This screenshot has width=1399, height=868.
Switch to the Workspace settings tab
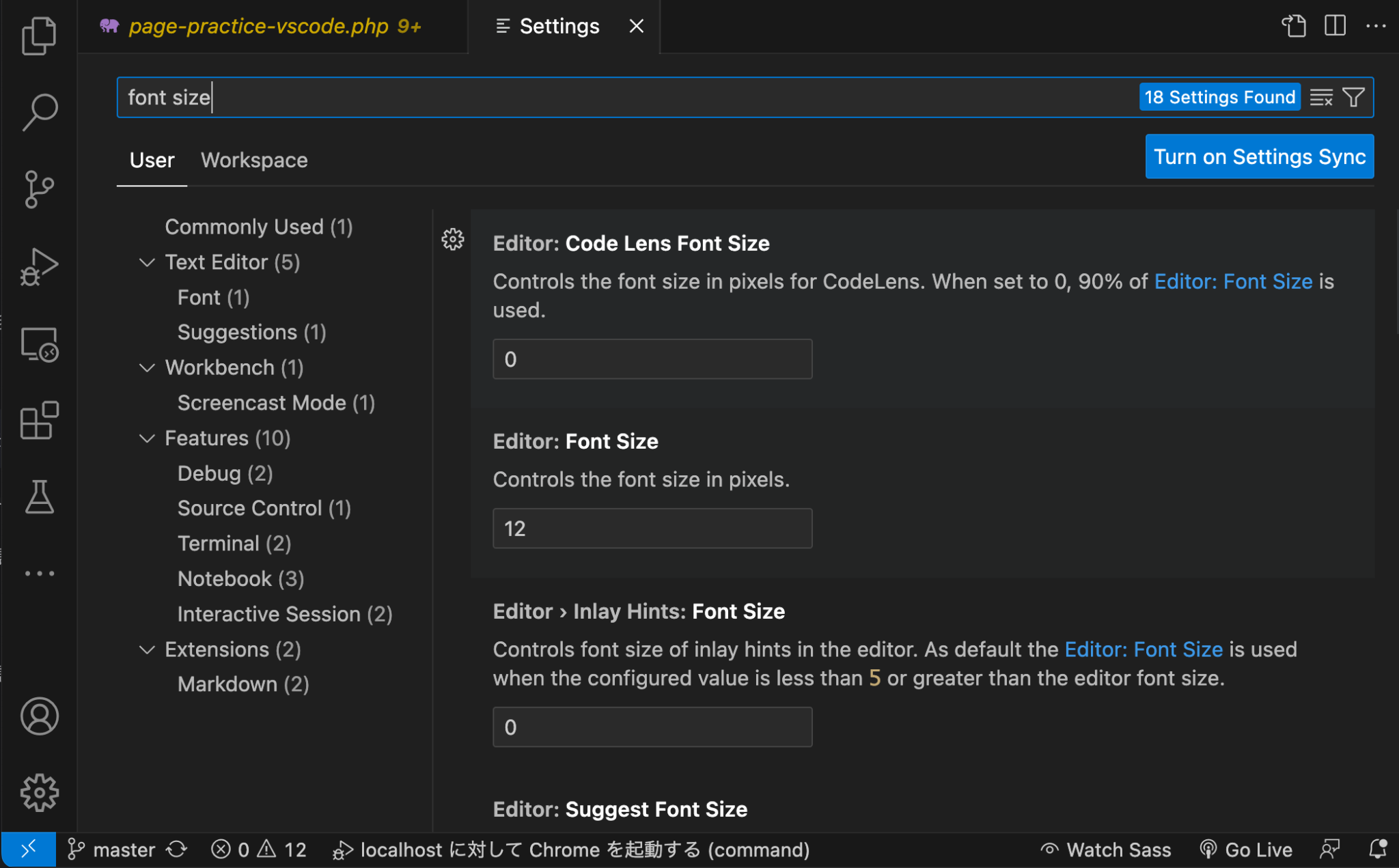(254, 160)
